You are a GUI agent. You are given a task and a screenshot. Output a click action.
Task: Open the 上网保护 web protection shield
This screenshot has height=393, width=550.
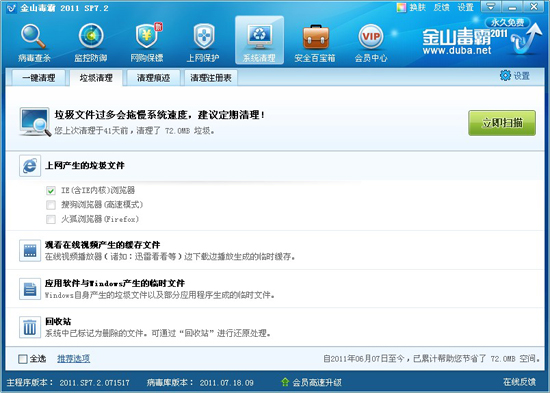click(203, 36)
